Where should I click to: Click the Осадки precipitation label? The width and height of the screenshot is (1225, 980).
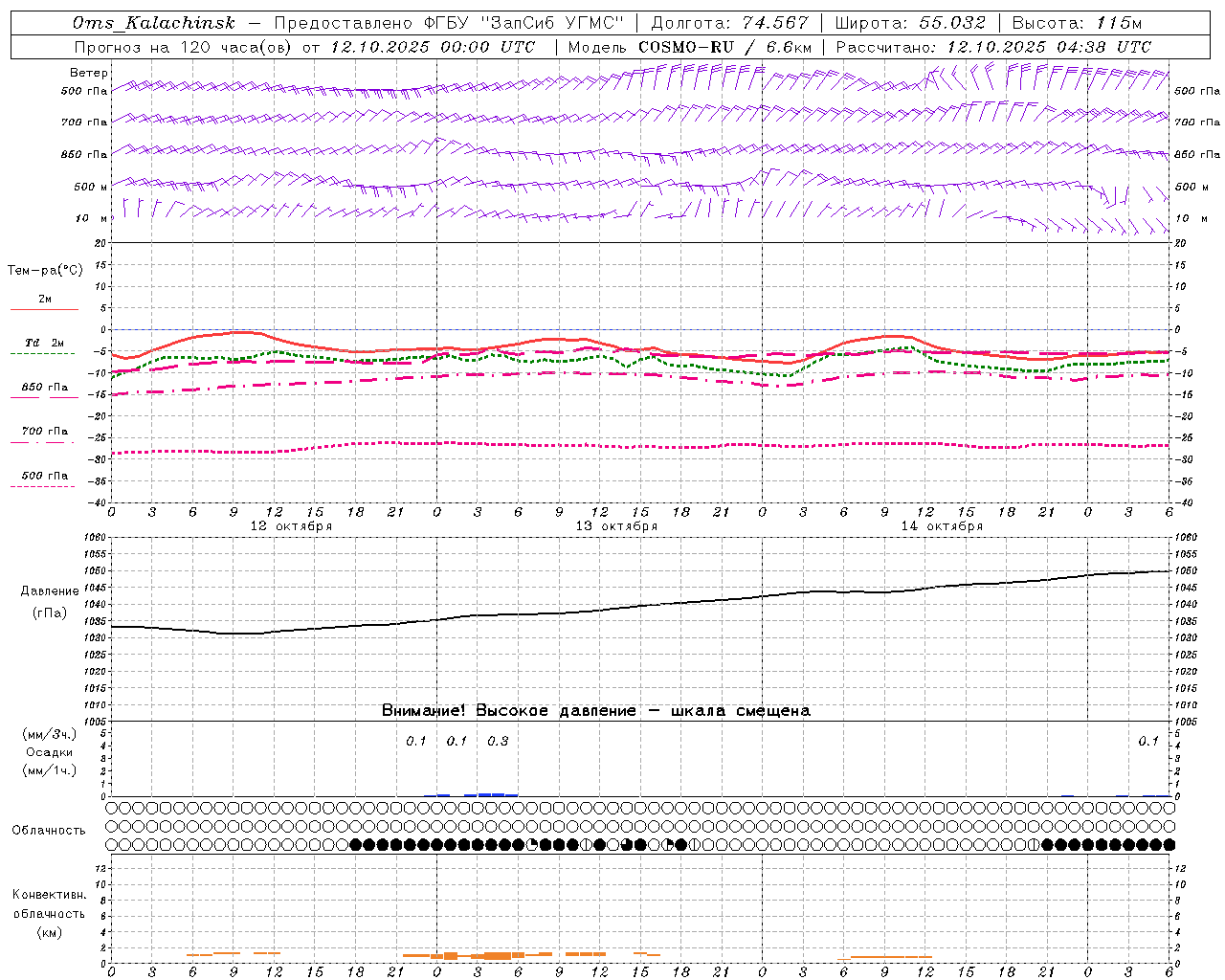click(x=50, y=752)
